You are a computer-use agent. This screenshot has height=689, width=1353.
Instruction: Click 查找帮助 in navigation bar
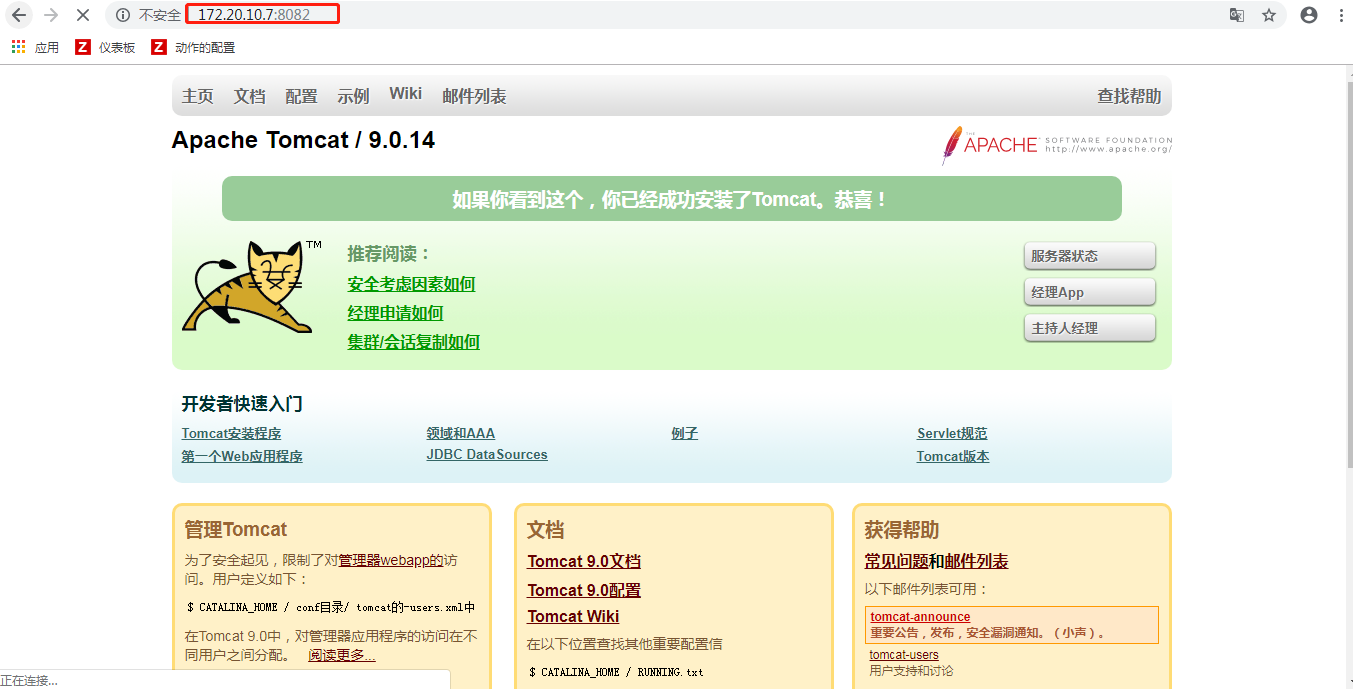[1129, 96]
